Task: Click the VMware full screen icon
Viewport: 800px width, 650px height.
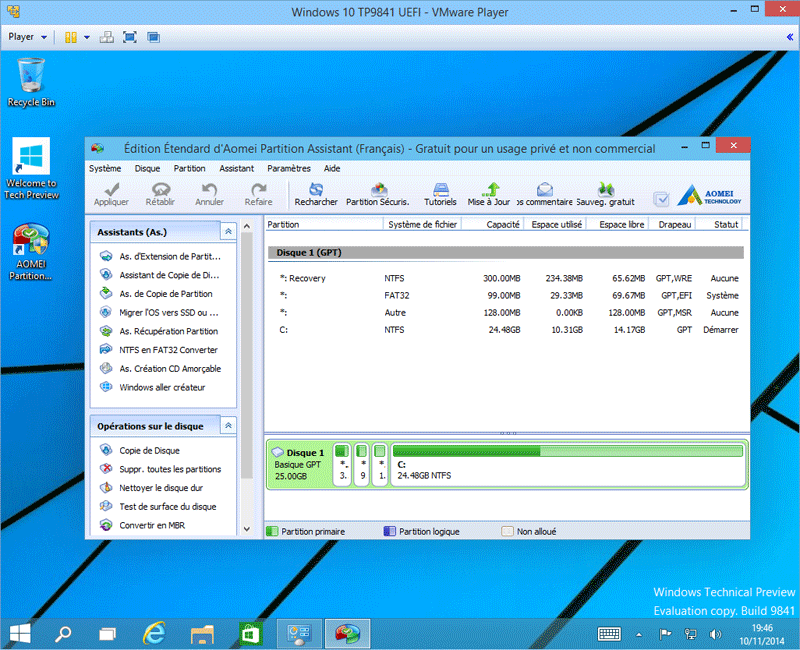Action: 130,37
